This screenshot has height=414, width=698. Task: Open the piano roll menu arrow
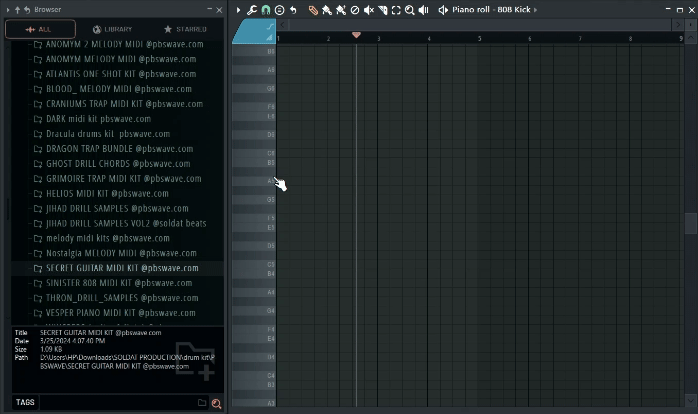coord(239,10)
